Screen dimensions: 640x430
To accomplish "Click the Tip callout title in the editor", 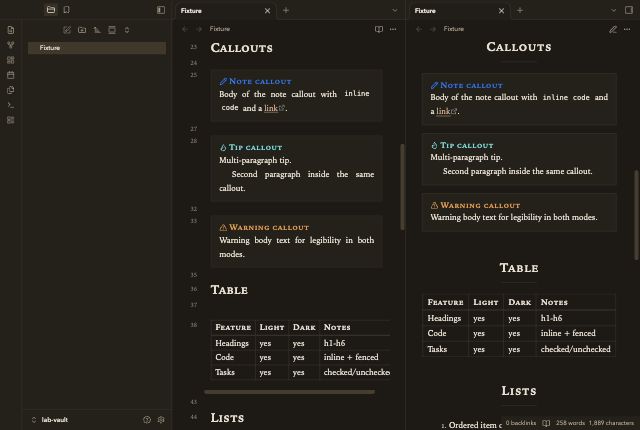I will pos(255,147).
